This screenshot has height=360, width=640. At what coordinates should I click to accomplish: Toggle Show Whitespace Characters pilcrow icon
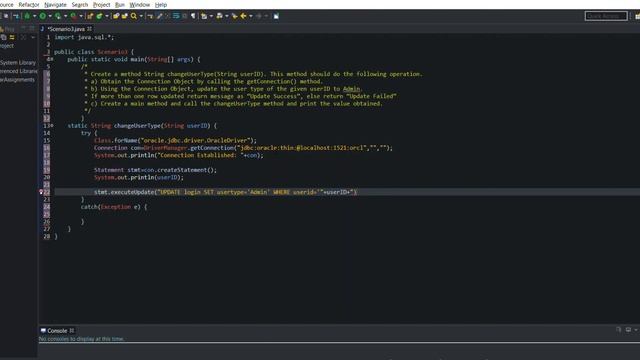click(193, 16)
